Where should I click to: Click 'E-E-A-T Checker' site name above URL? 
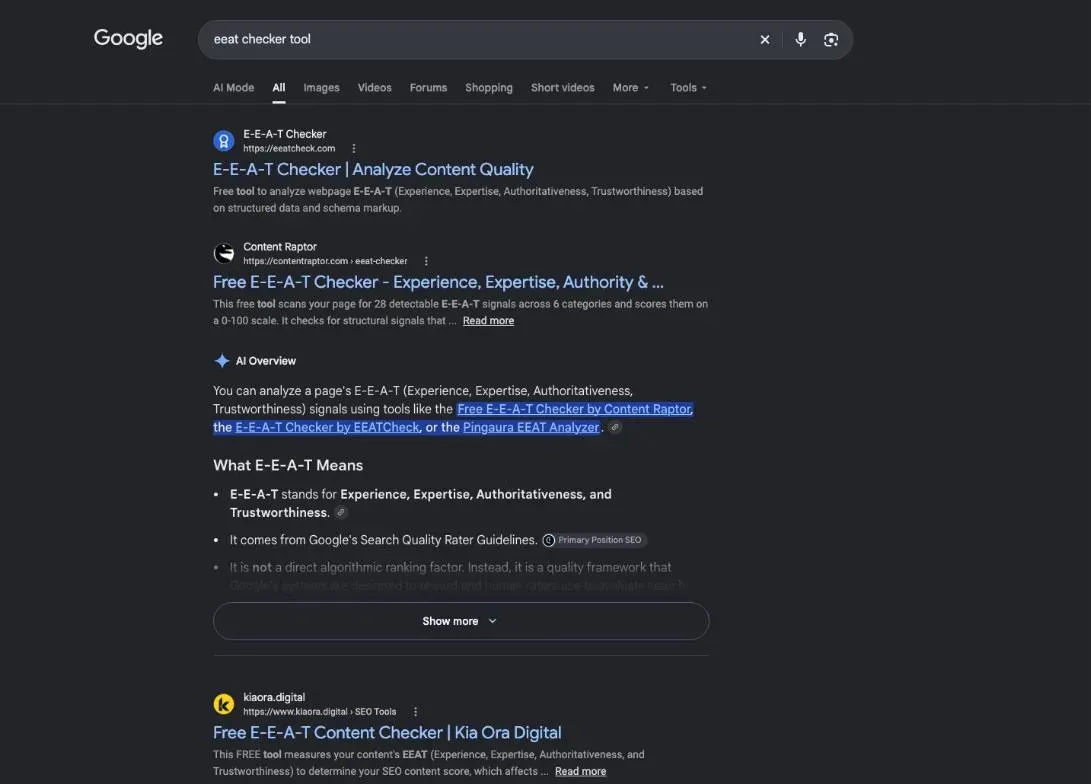click(x=285, y=134)
